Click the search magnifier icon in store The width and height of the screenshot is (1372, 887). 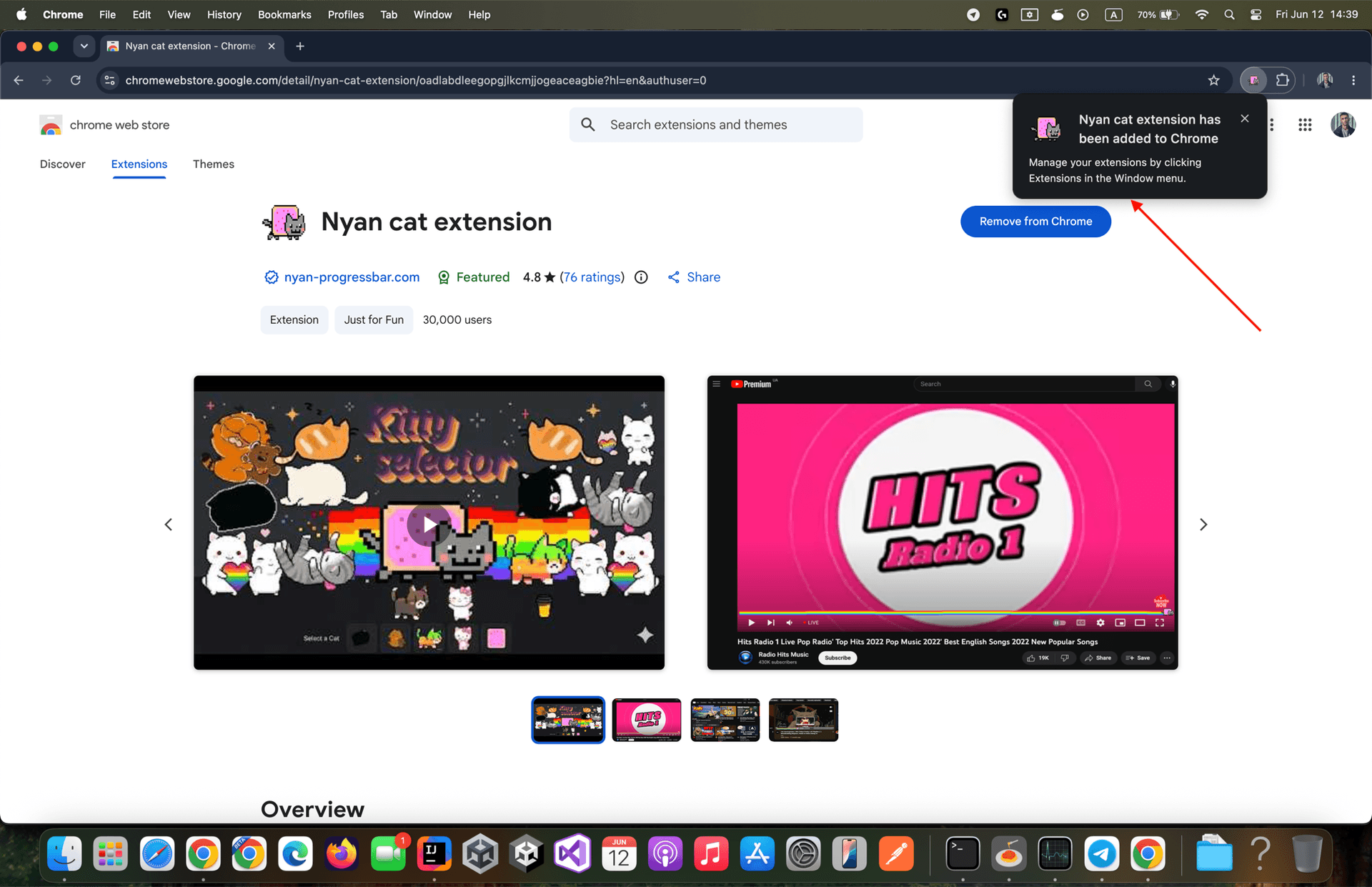tap(588, 125)
